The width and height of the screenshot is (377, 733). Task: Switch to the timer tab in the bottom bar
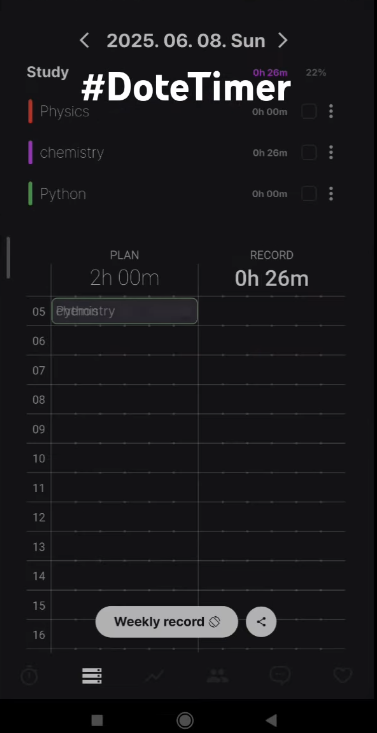[x=29, y=676]
